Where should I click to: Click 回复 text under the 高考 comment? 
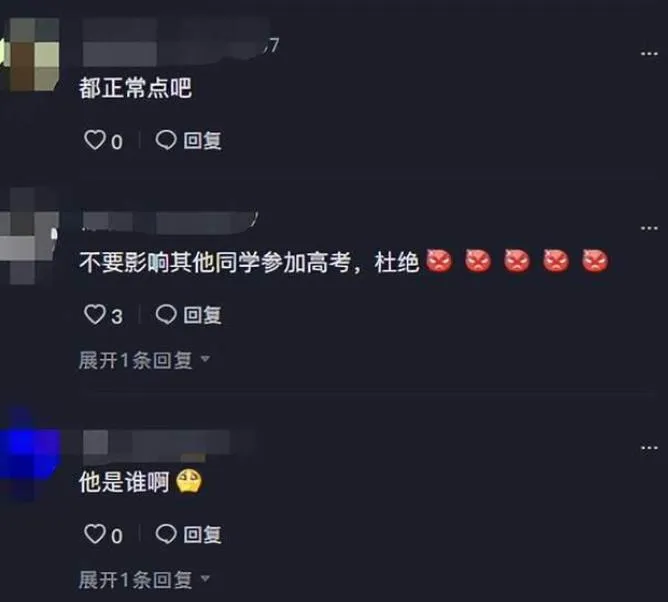(x=202, y=315)
